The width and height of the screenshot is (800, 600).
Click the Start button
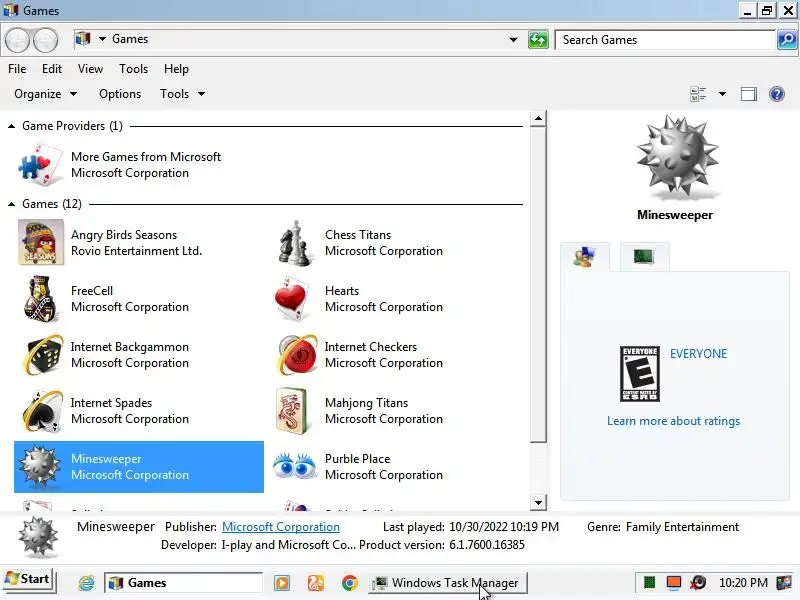(x=28, y=579)
